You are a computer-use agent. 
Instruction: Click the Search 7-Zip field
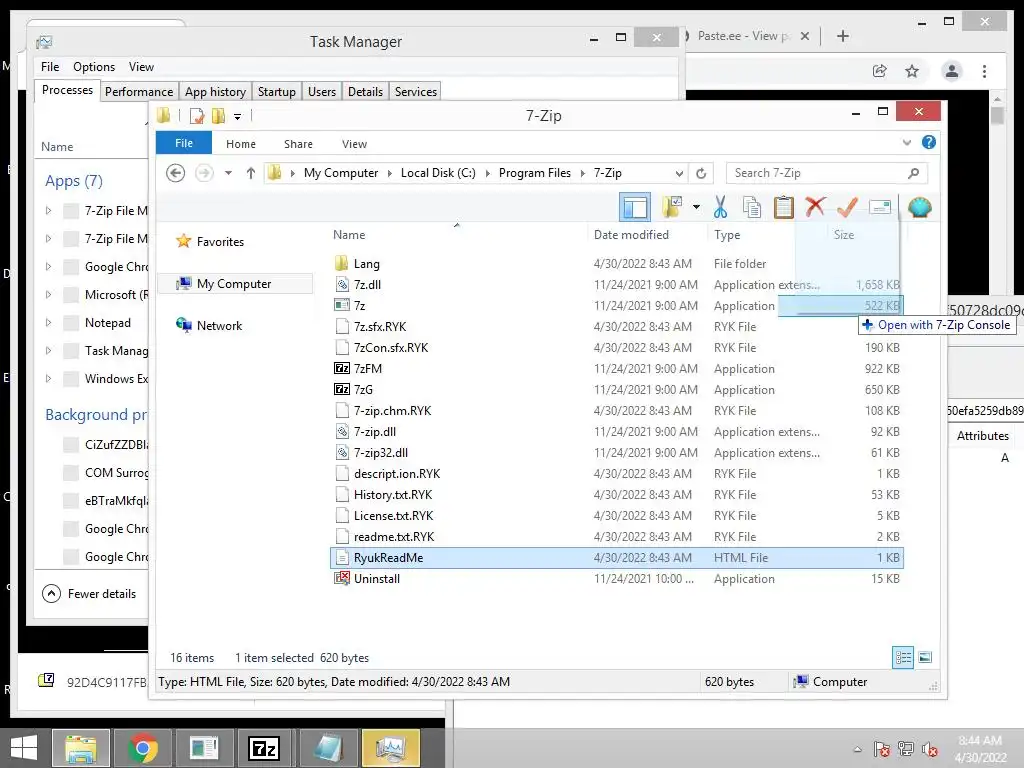(826, 173)
